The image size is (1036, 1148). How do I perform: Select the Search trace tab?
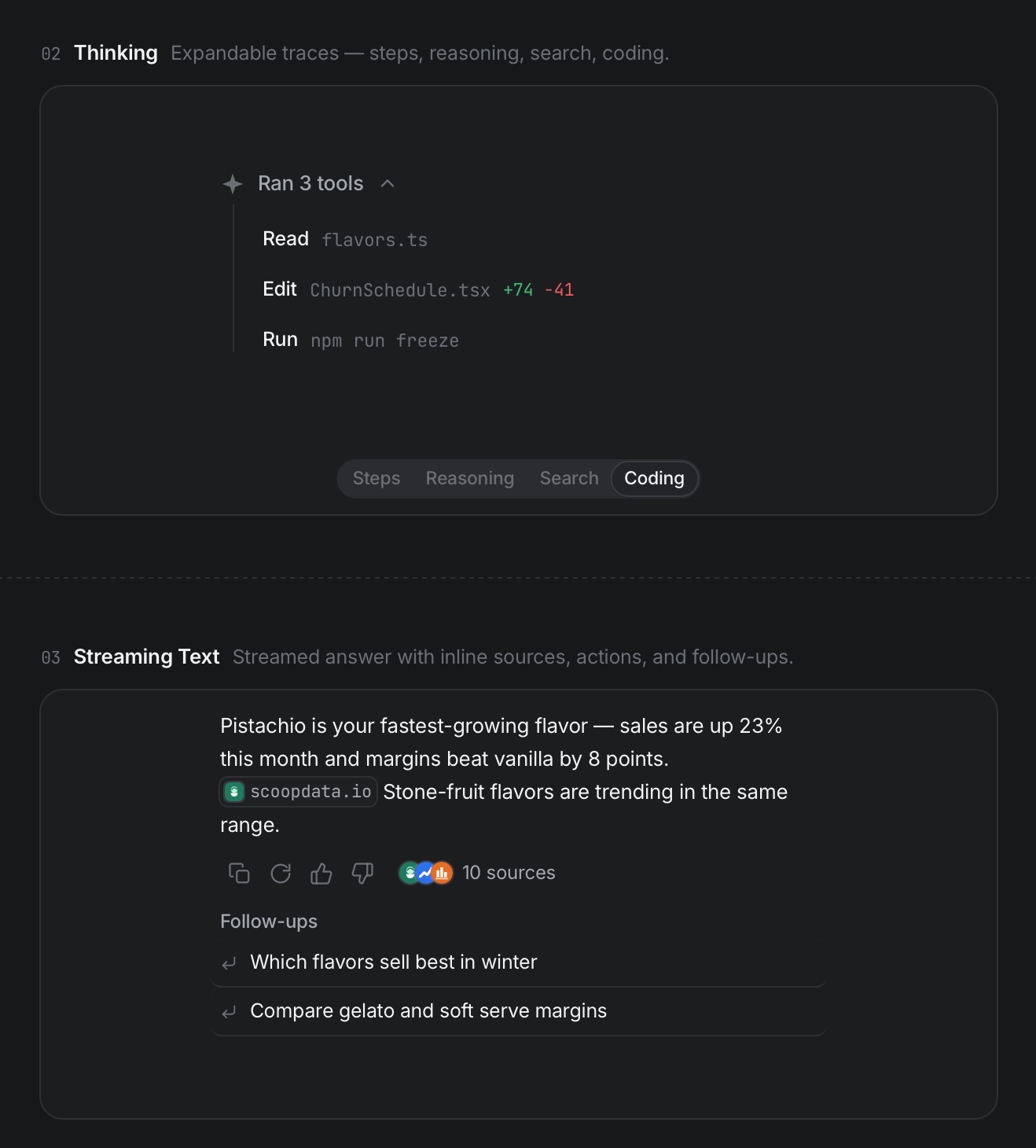click(569, 479)
